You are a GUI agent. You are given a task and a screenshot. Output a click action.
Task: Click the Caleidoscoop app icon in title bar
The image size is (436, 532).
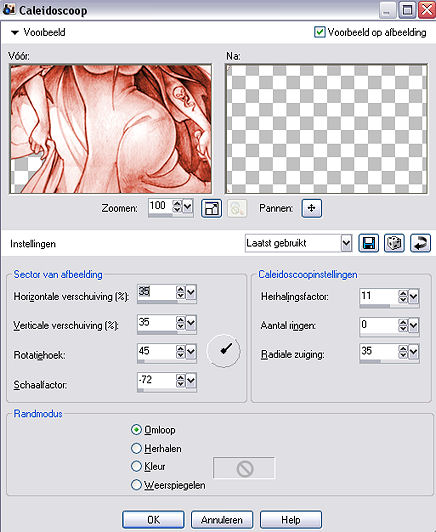tap(9, 9)
